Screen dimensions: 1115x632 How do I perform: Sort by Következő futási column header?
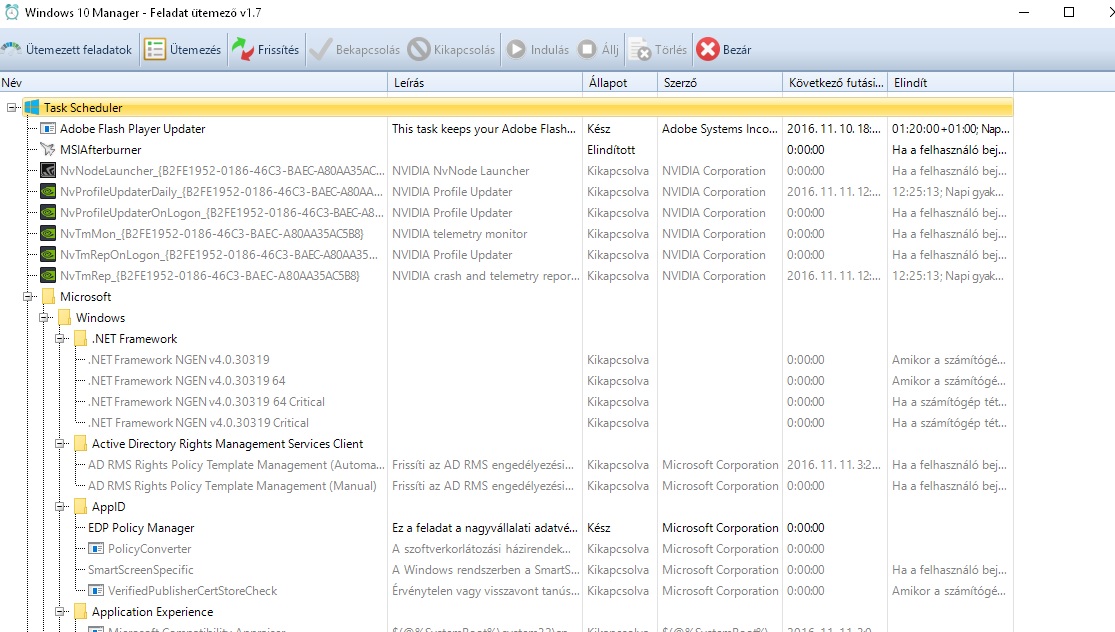[835, 82]
